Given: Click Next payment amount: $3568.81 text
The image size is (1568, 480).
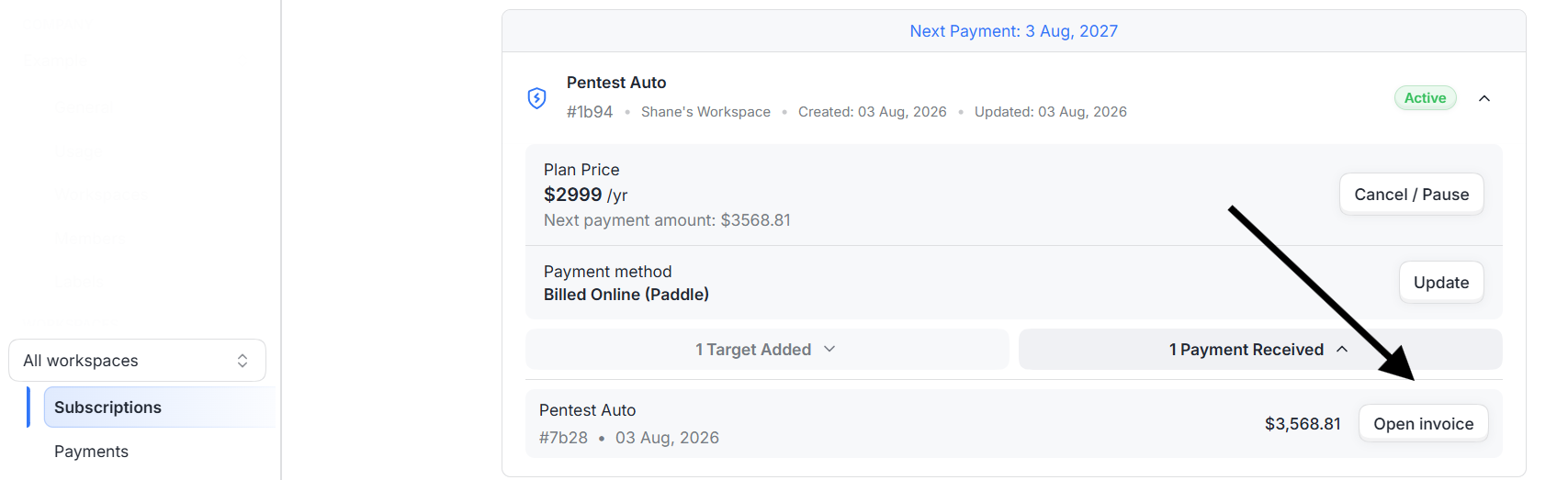Looking at the screenshot, I should (x=667, y=220).
